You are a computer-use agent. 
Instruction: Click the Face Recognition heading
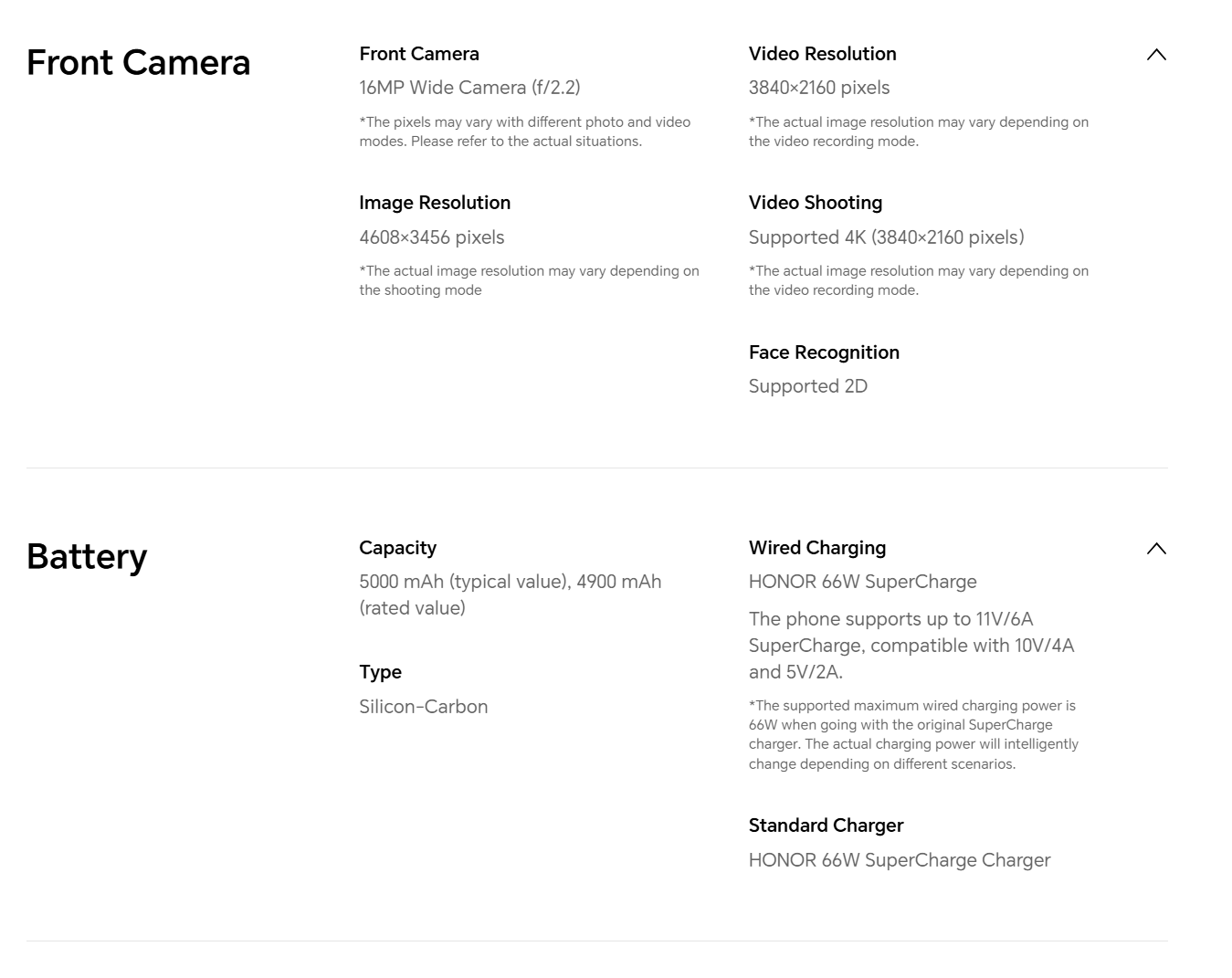pyautogui.click(x=823, y=352)
